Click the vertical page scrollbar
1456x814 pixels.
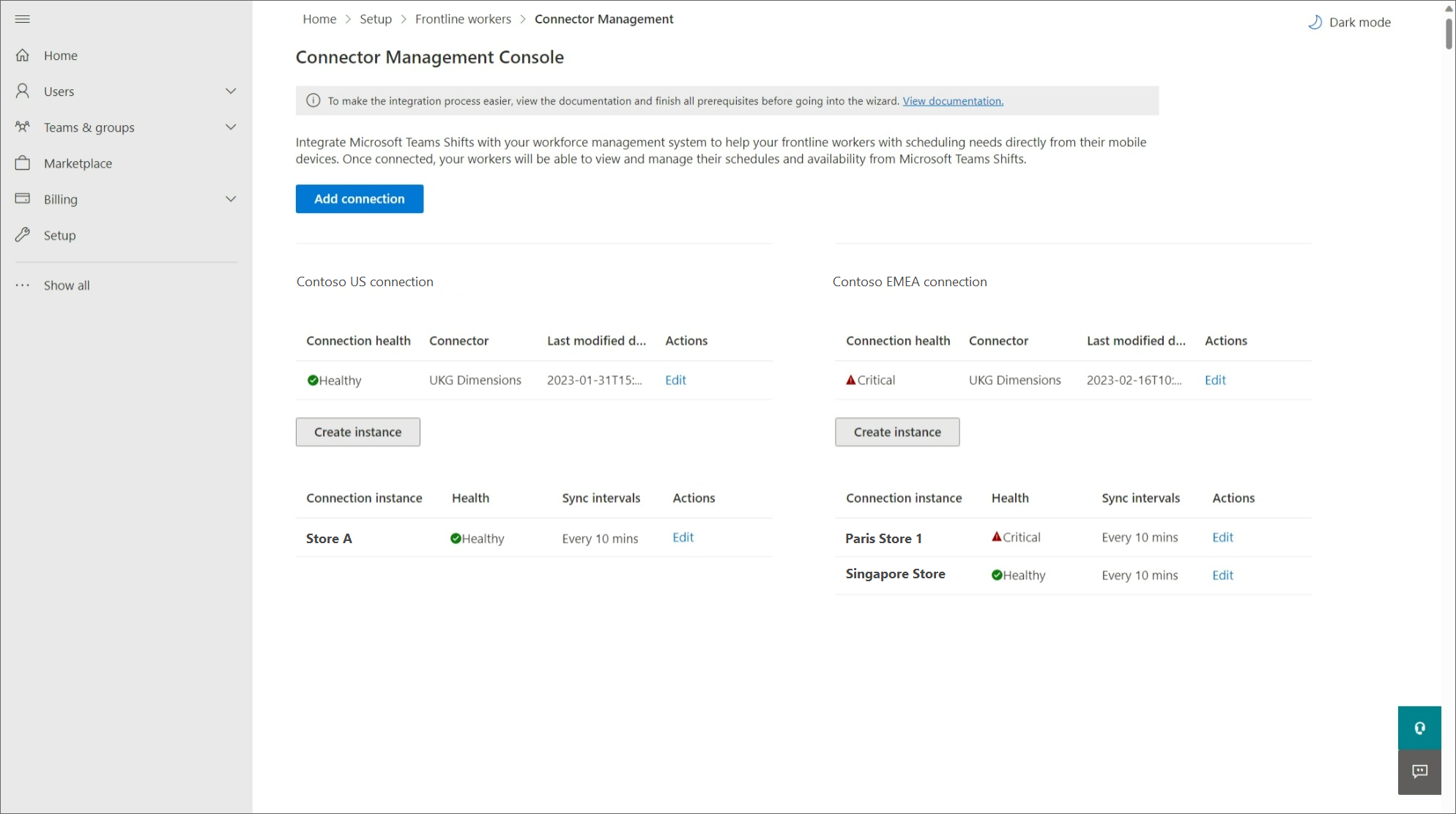pos(1449,33)
